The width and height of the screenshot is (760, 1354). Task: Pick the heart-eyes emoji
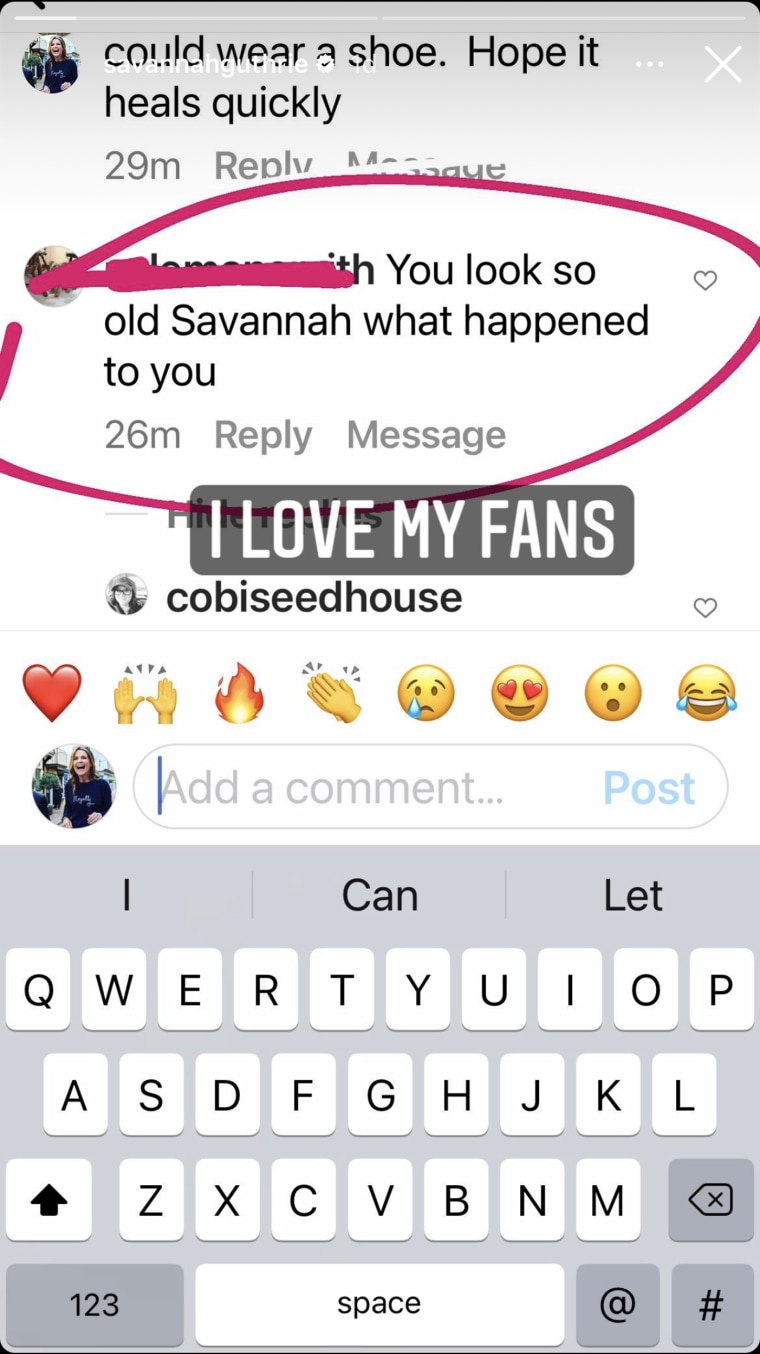point(520,693)
